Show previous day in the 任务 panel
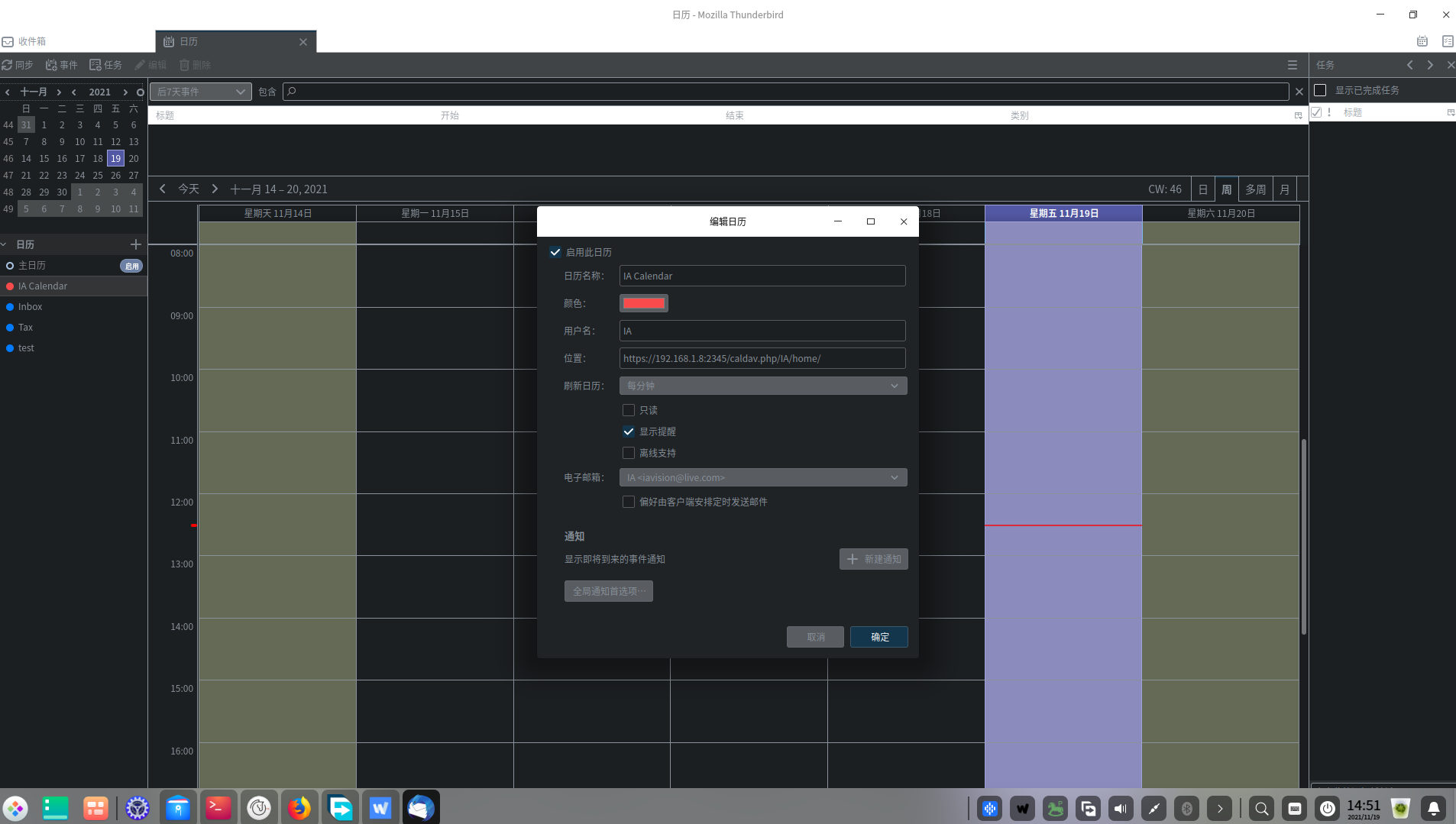Screen dimensions: 1456x824 [1410, 65]
